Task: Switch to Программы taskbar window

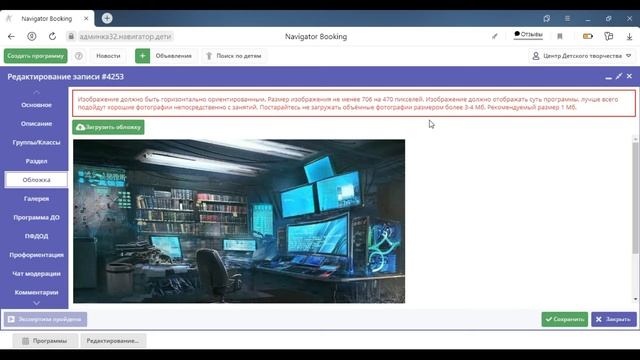Action: [x=45, y=341]
